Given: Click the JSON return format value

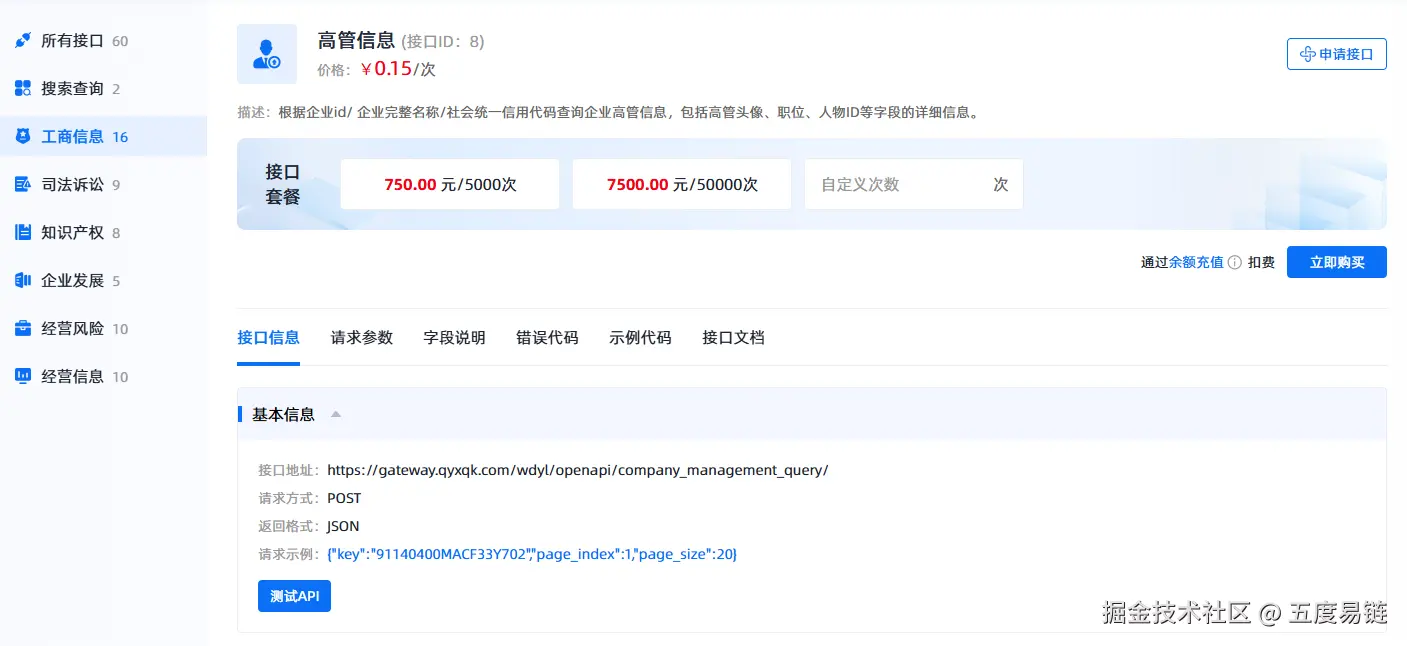Looking at the screenshot, I should pyautogui.click(x=343, y=526).
